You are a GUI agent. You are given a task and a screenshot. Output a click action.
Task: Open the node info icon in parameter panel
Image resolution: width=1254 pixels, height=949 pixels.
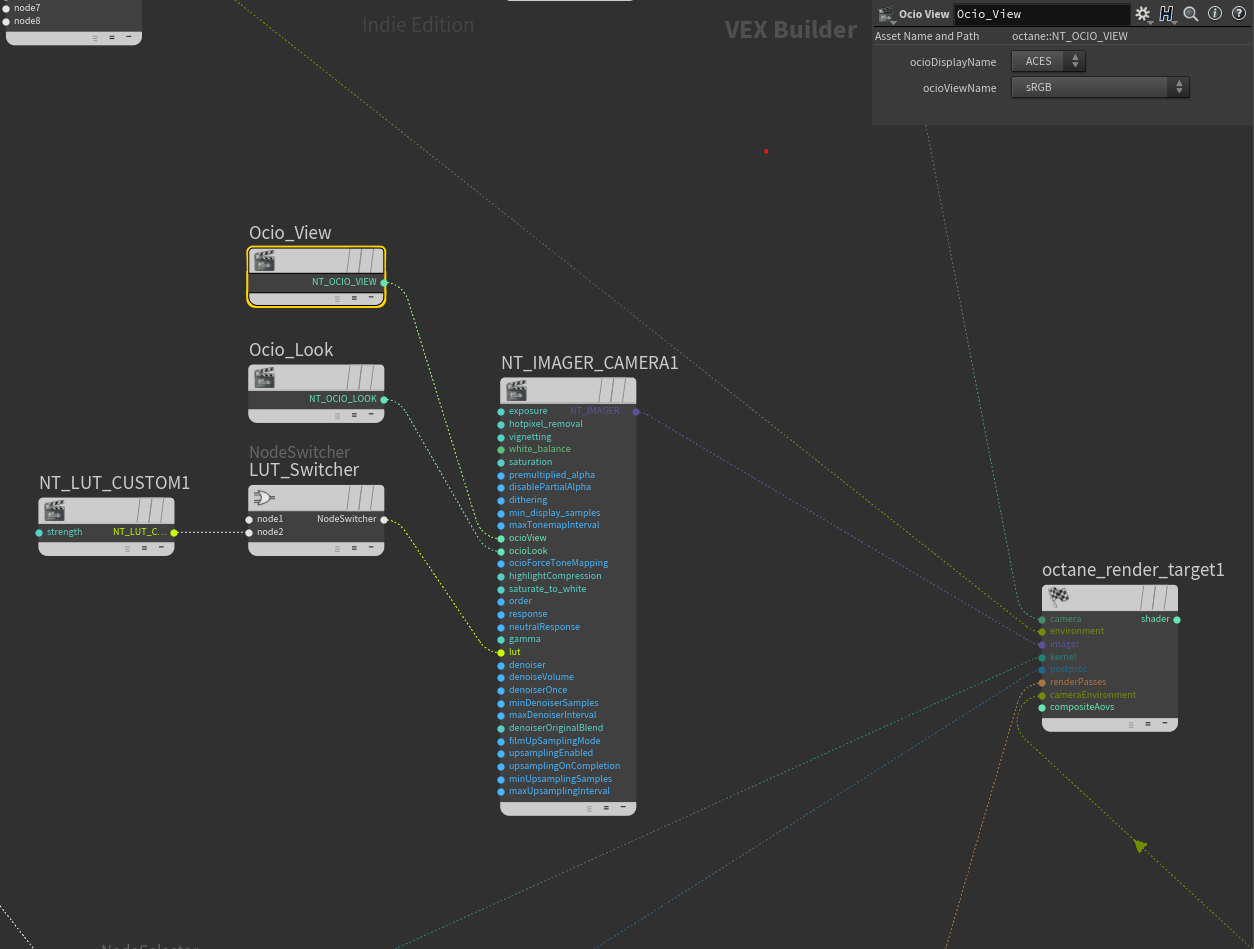pyautogui.click(x=1215, y=14)
